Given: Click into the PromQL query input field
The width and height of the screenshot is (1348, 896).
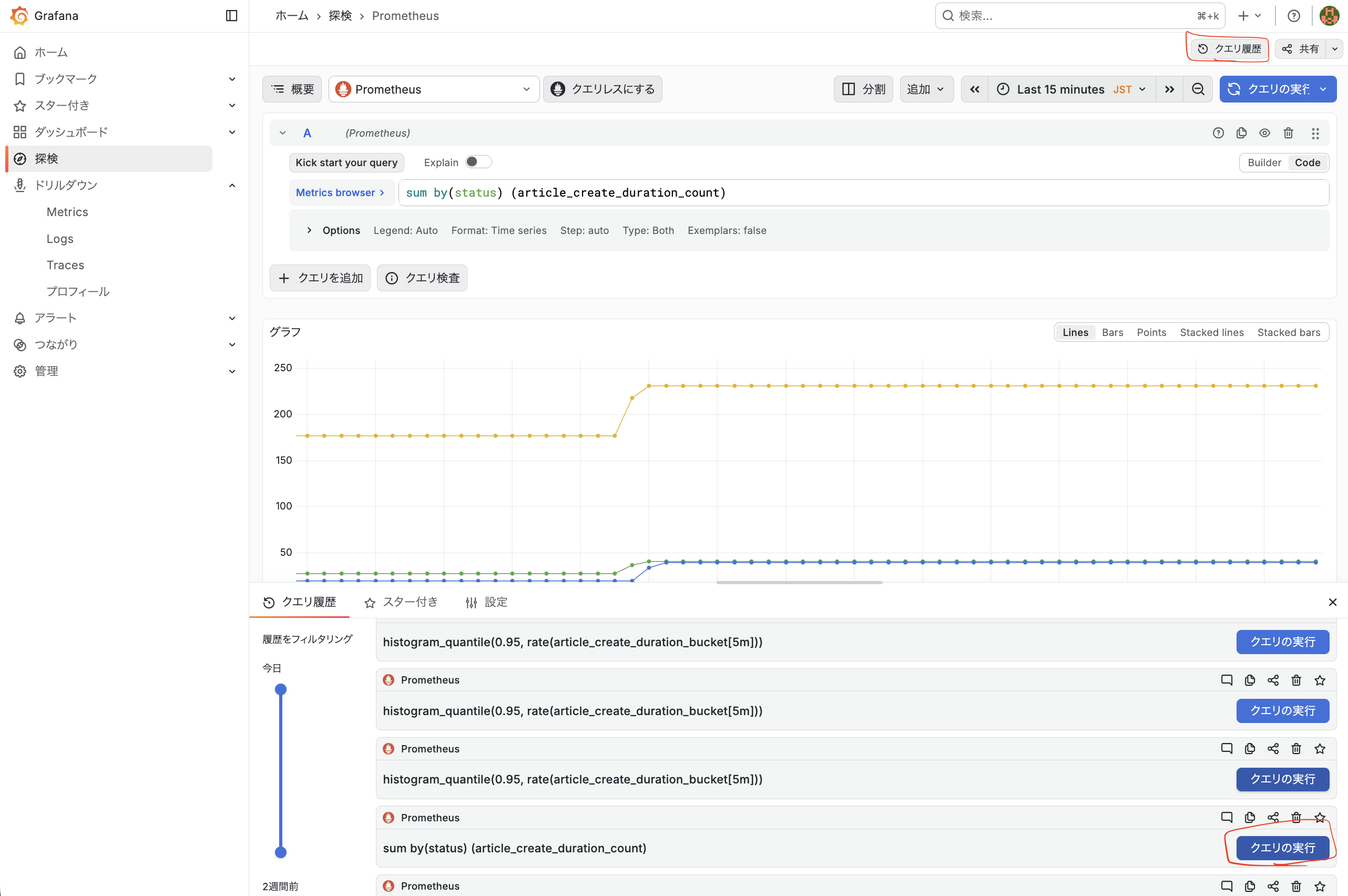Looking at the screenshot, I should coord(914,192).
